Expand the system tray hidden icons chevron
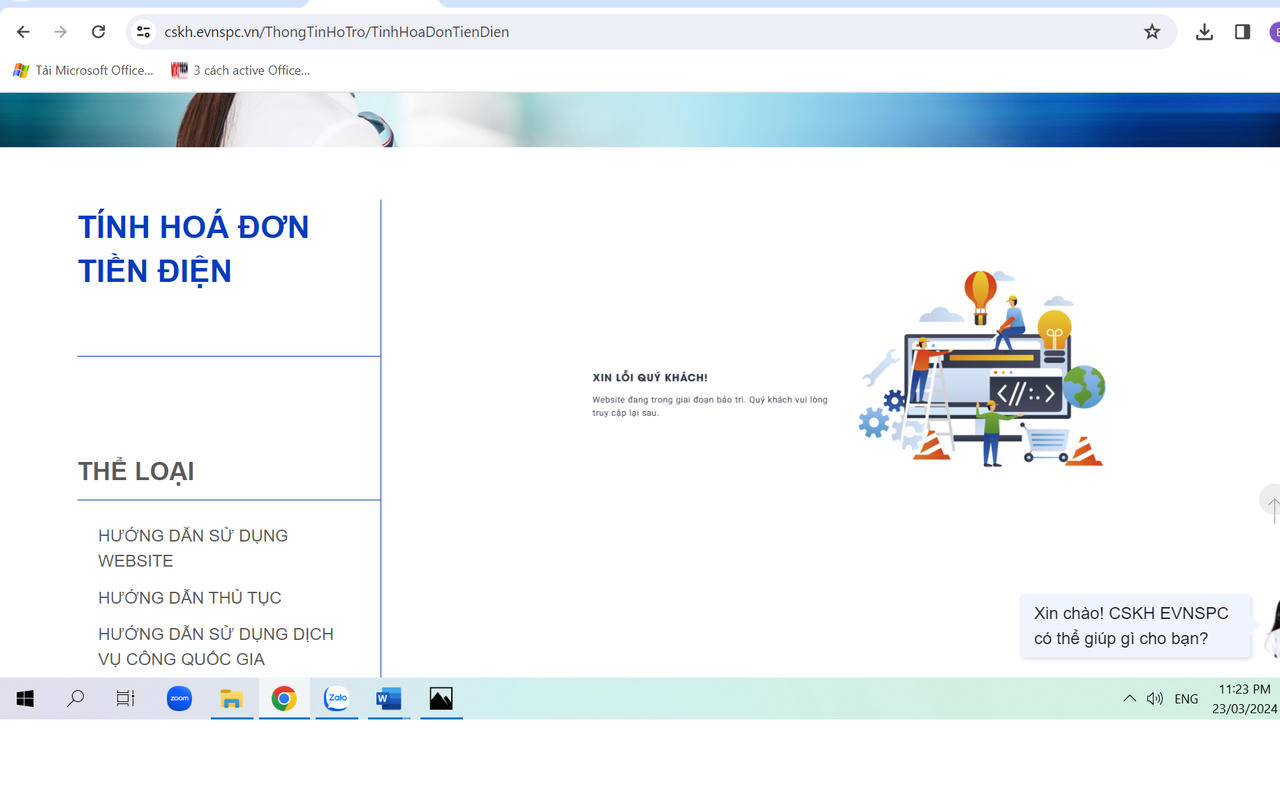The image size is (1280, 806). tap(1129, 699)
